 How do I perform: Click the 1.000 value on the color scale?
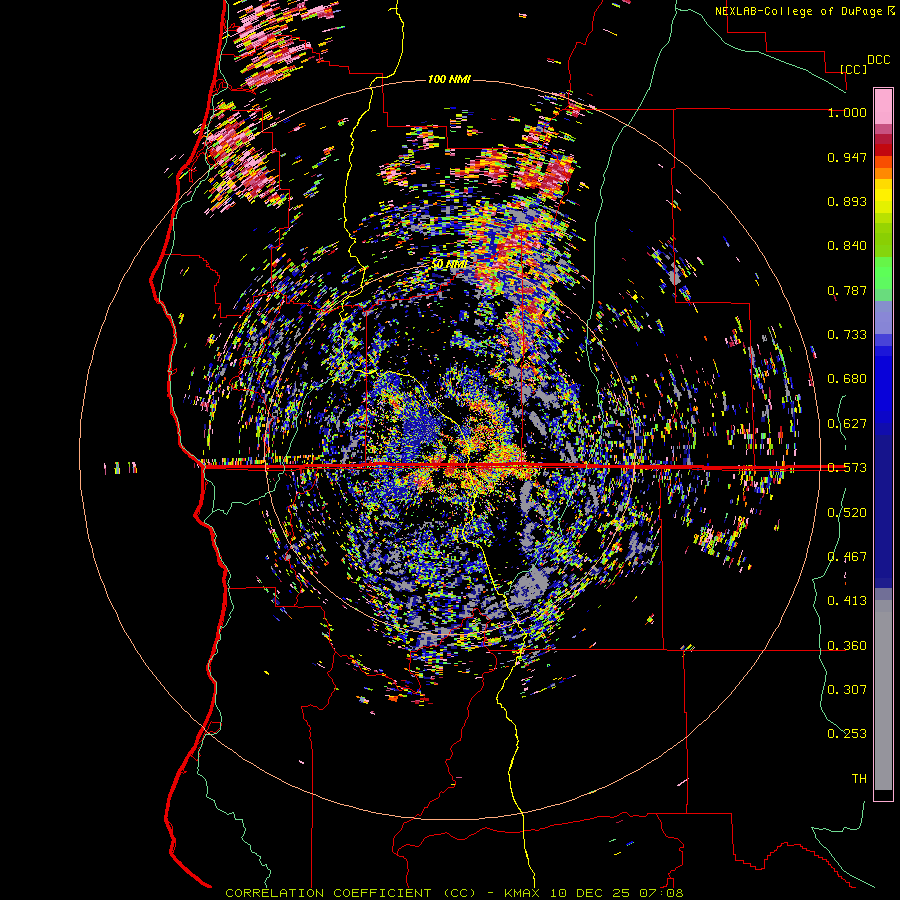(847, 112)
